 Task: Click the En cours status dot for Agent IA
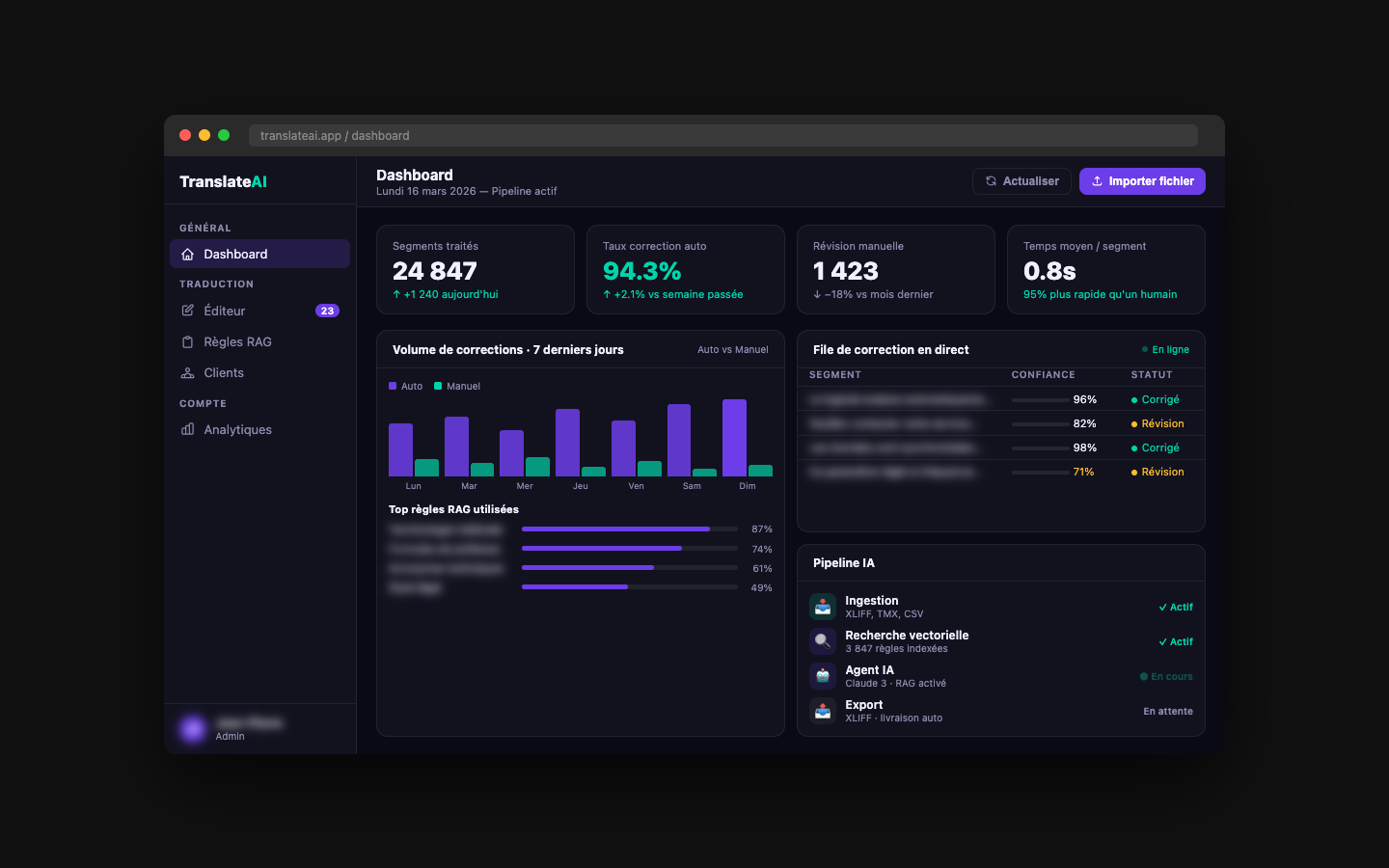[x=1144, y=677]
